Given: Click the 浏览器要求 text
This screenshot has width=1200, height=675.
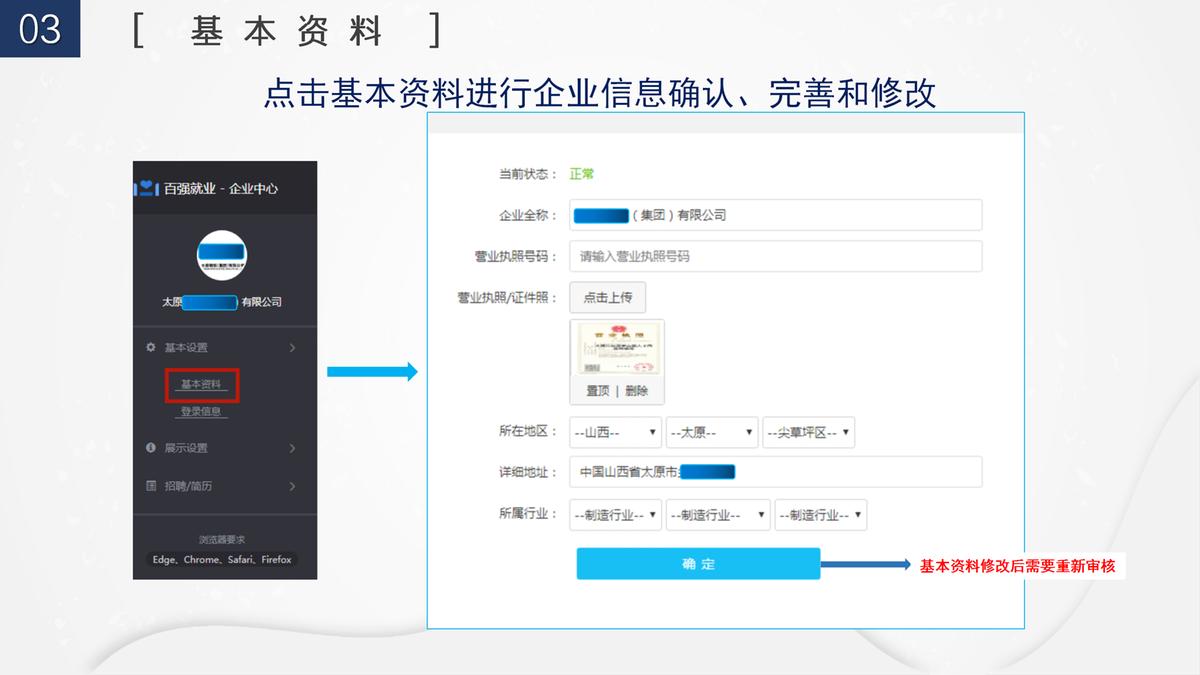Looking at the screenshot, I should click(222, 540).
